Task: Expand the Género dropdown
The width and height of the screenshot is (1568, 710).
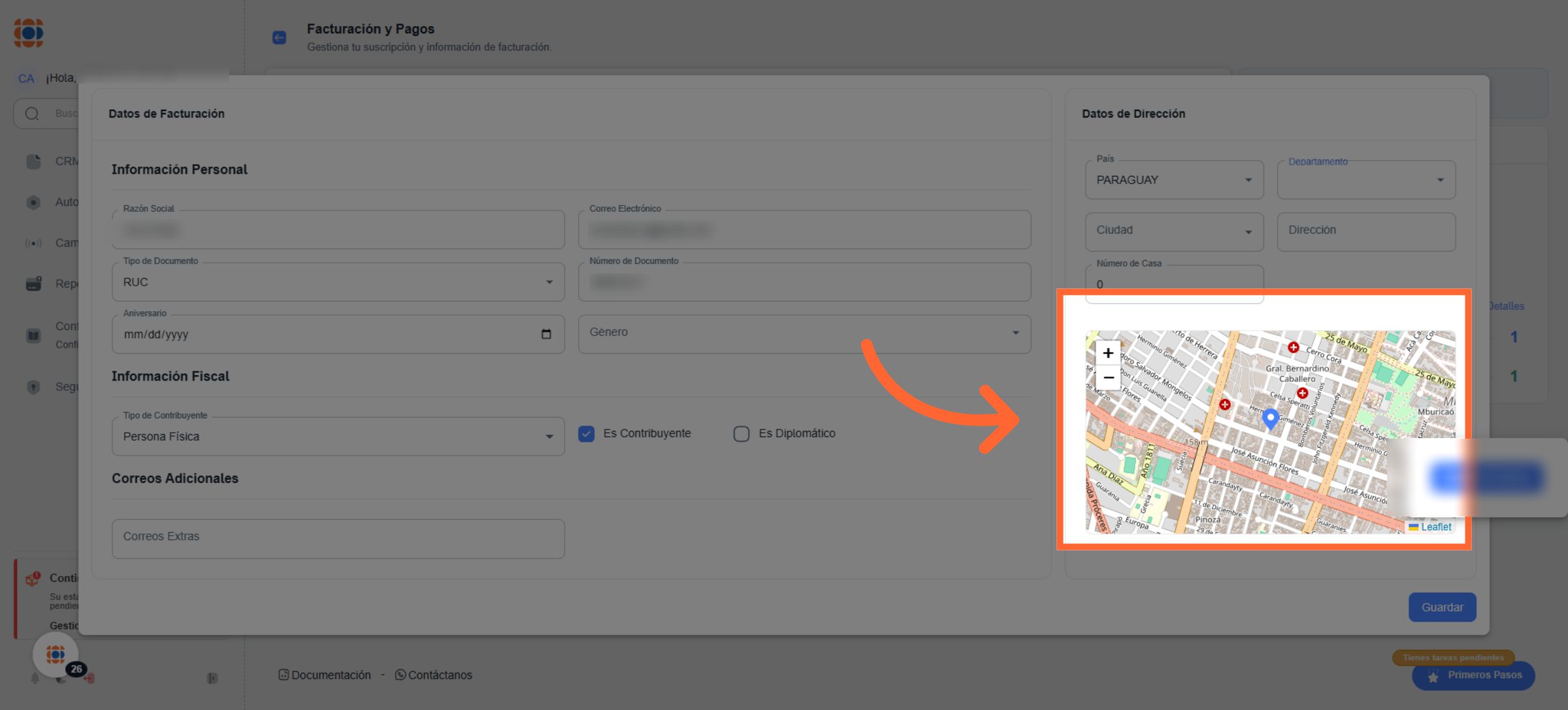Action: click(804, 333)
